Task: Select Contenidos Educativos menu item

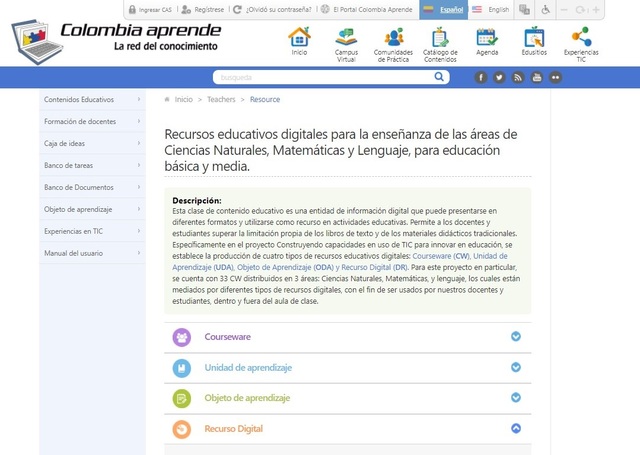Action: pyautogui.click(x=92, y=99)
